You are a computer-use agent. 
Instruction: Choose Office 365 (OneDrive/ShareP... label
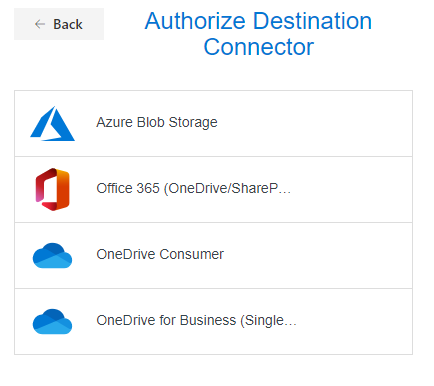pos(194,188)
